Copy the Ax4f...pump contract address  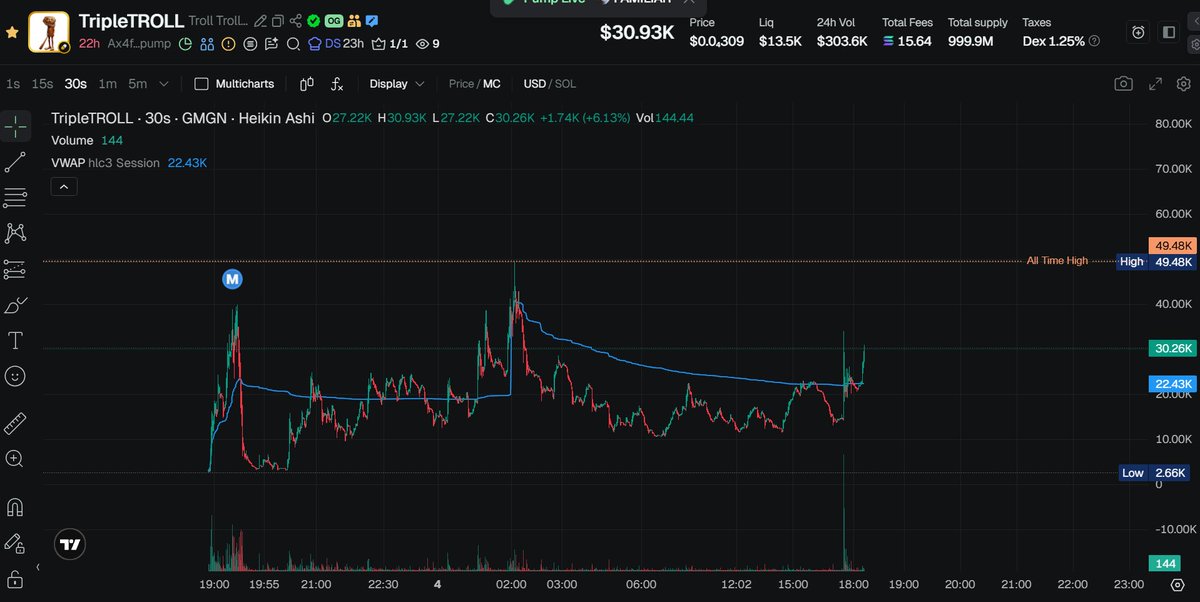click(x=139, y=44)
